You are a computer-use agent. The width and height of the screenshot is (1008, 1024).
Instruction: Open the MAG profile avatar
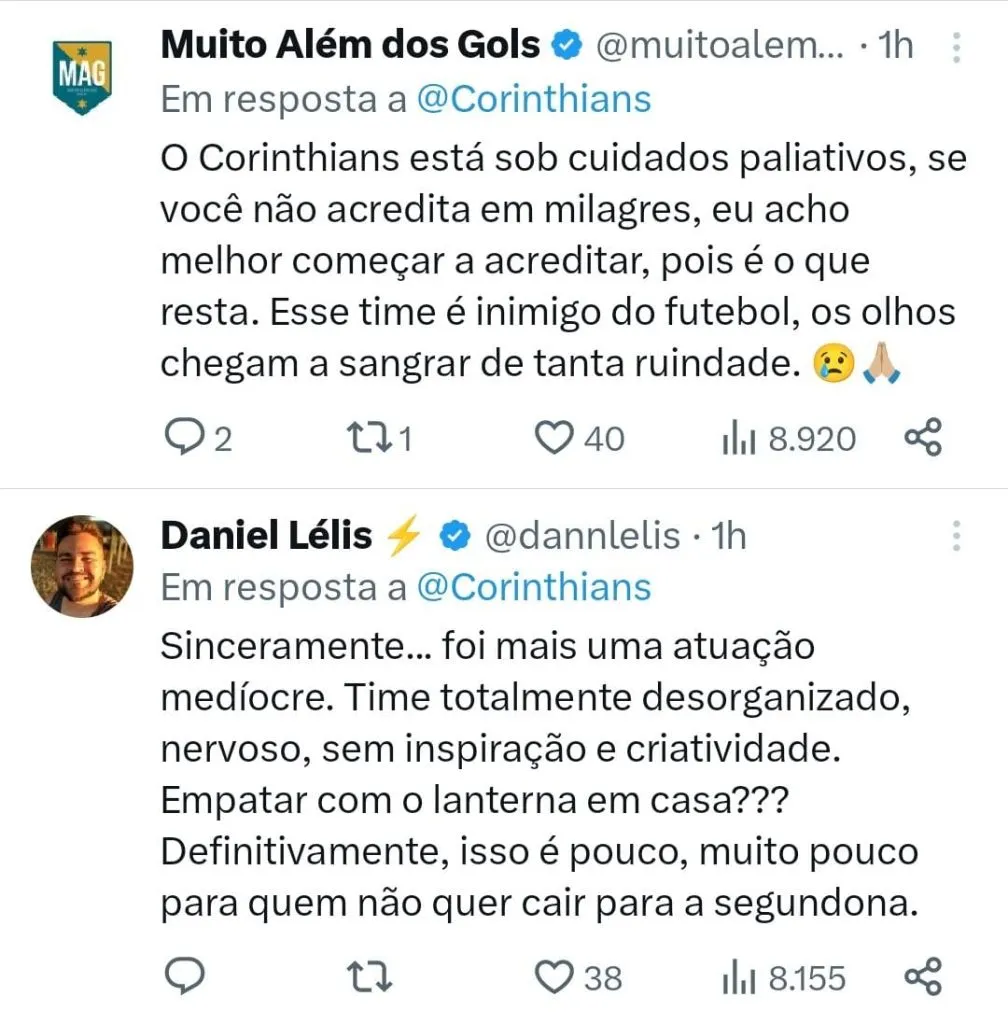coord(82,74)
